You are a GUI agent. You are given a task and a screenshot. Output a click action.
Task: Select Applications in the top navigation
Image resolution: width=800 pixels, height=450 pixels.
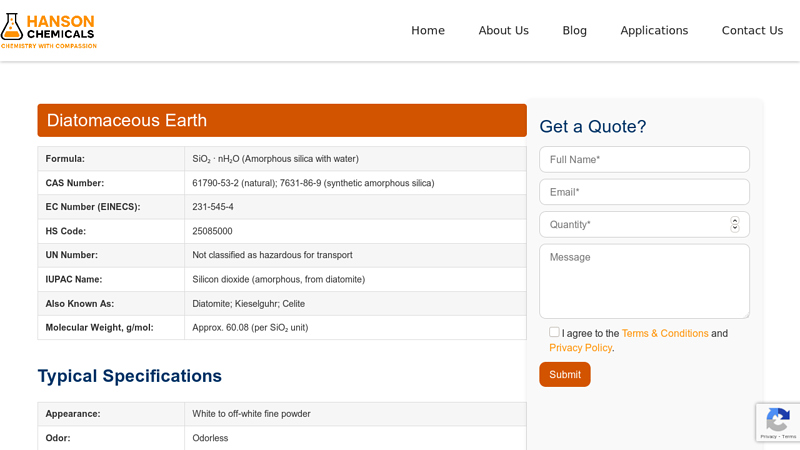click(654, 30)
